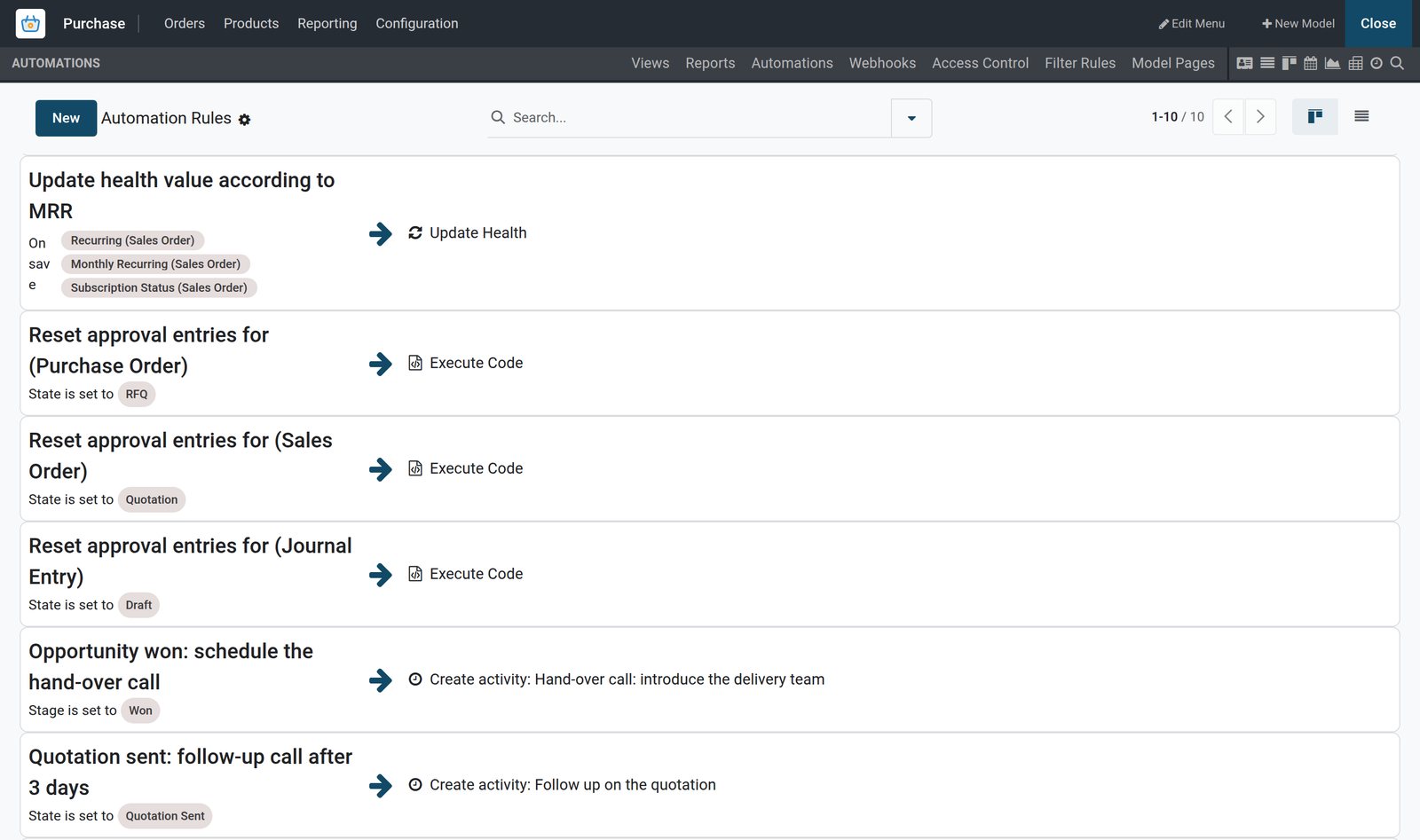Open Model Pages in Studio bar

[1173, 63]
